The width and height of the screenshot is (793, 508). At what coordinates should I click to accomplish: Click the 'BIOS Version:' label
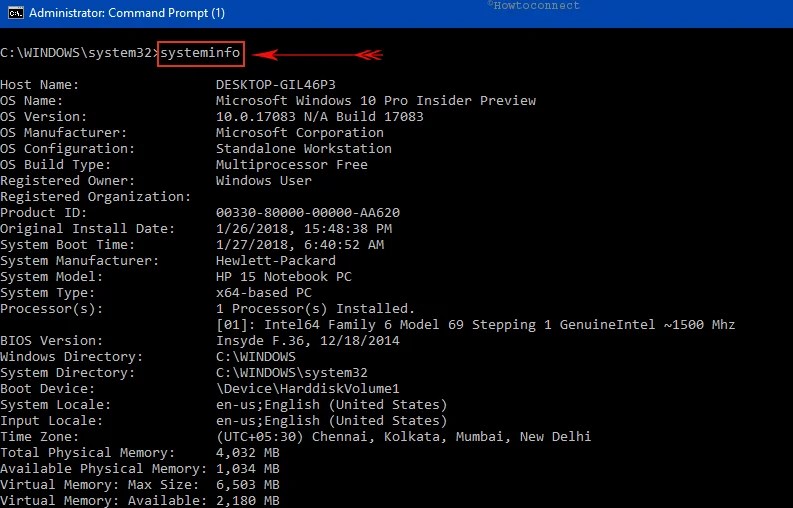tap(51, 341)
